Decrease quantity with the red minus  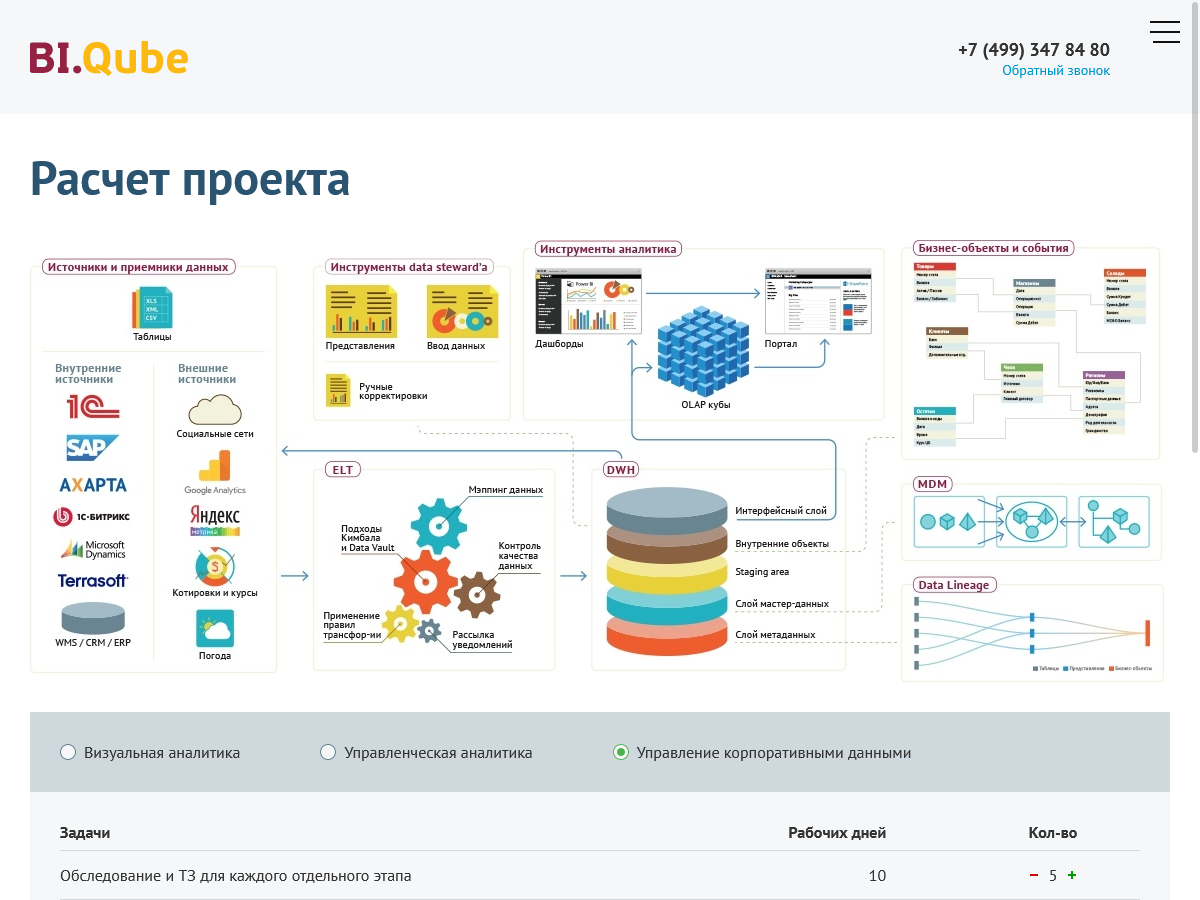pyautogui.click(x=1034, y=876)
